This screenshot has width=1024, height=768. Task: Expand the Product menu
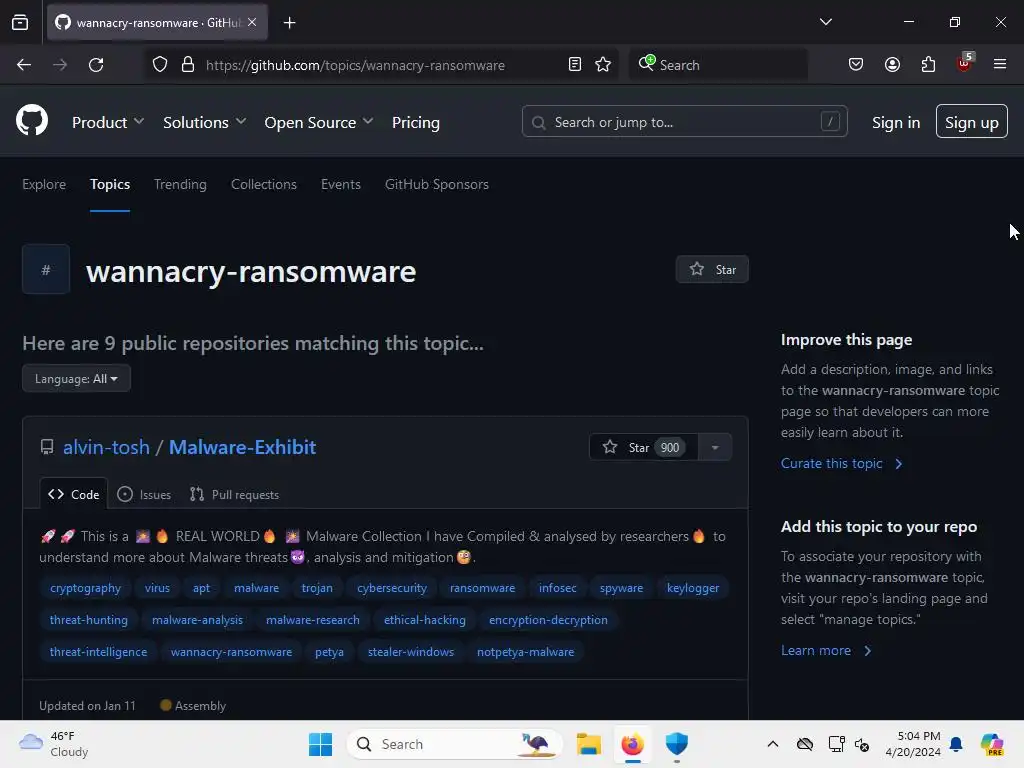(x=108, y=122)
